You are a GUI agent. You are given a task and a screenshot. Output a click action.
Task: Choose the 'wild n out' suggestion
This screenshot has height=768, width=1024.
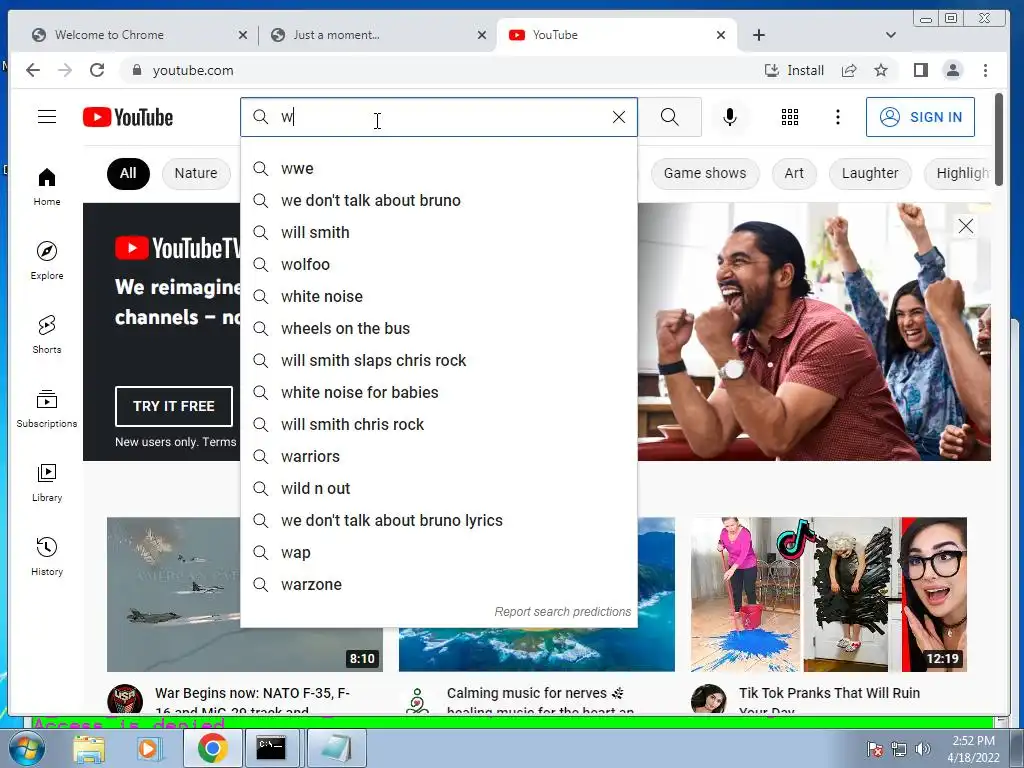click(x=439, y=488)
